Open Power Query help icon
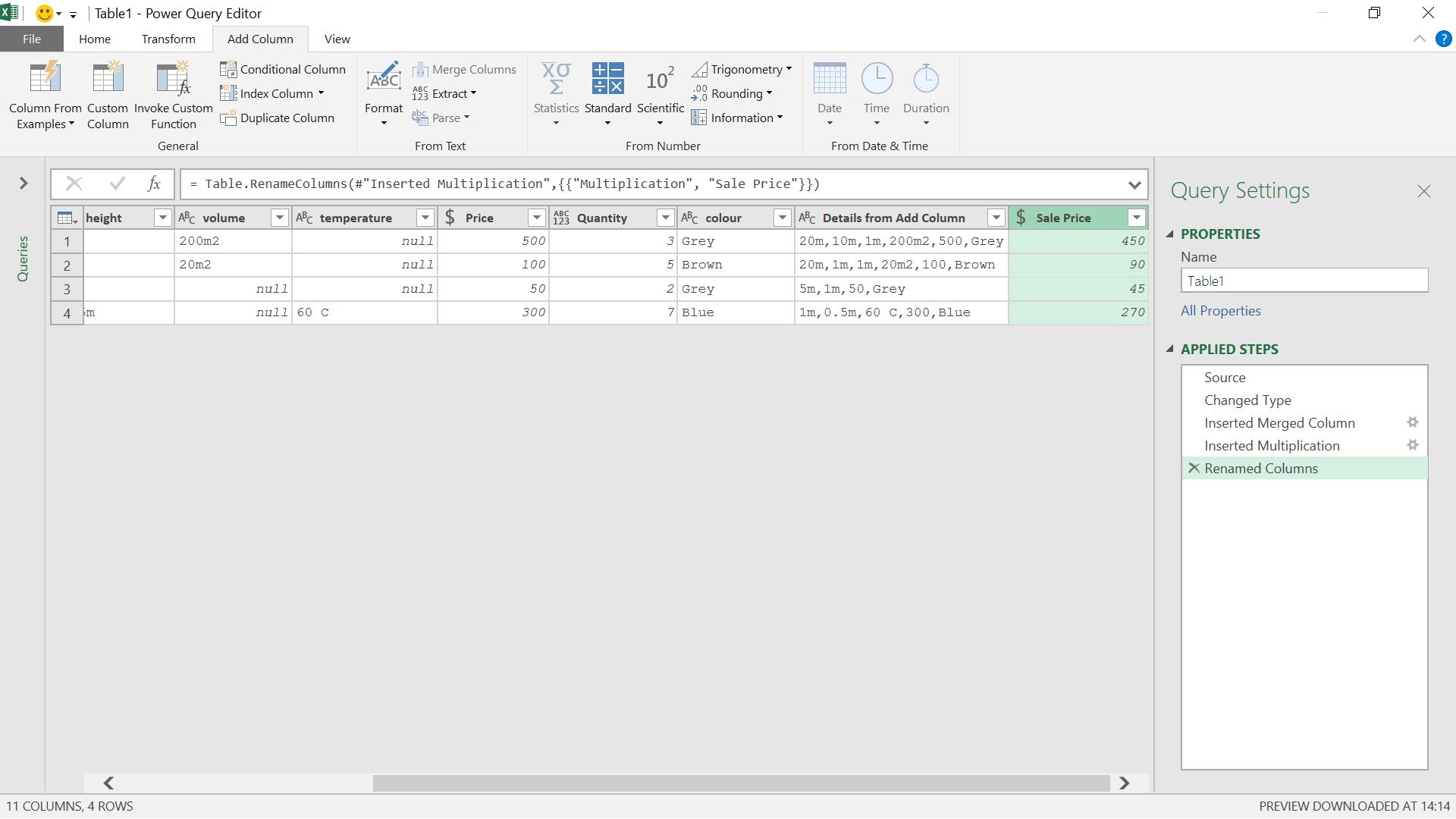The image size is (1456, 819). click(x=1443, y=39)
